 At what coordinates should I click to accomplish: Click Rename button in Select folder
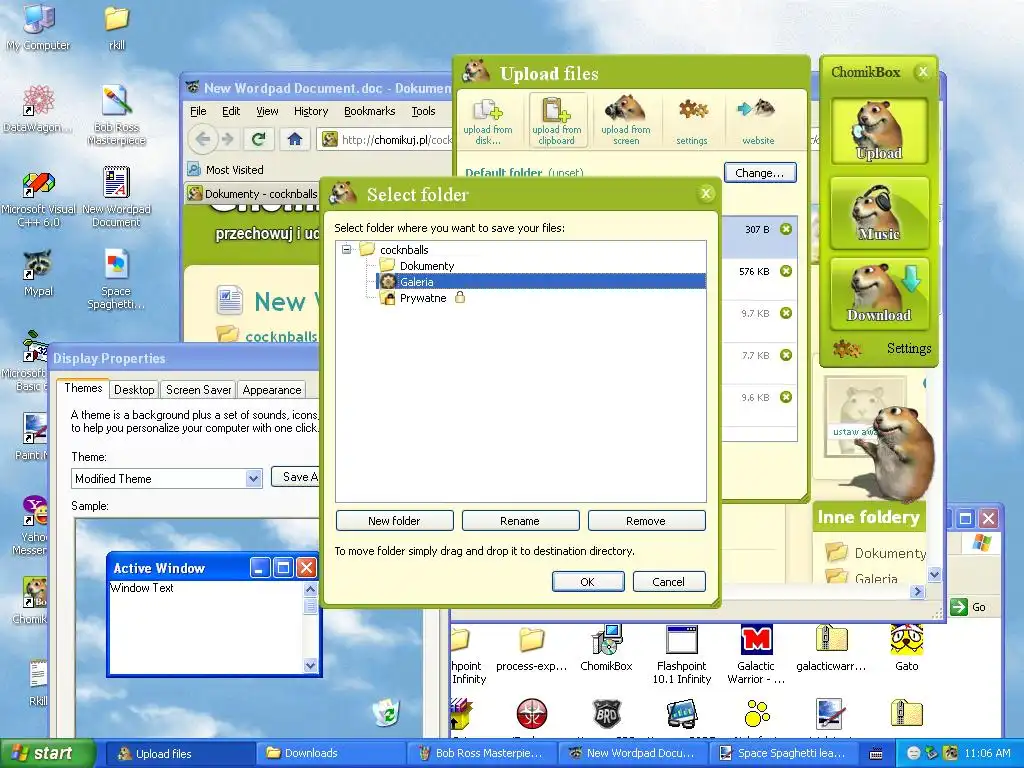[520, 520]
